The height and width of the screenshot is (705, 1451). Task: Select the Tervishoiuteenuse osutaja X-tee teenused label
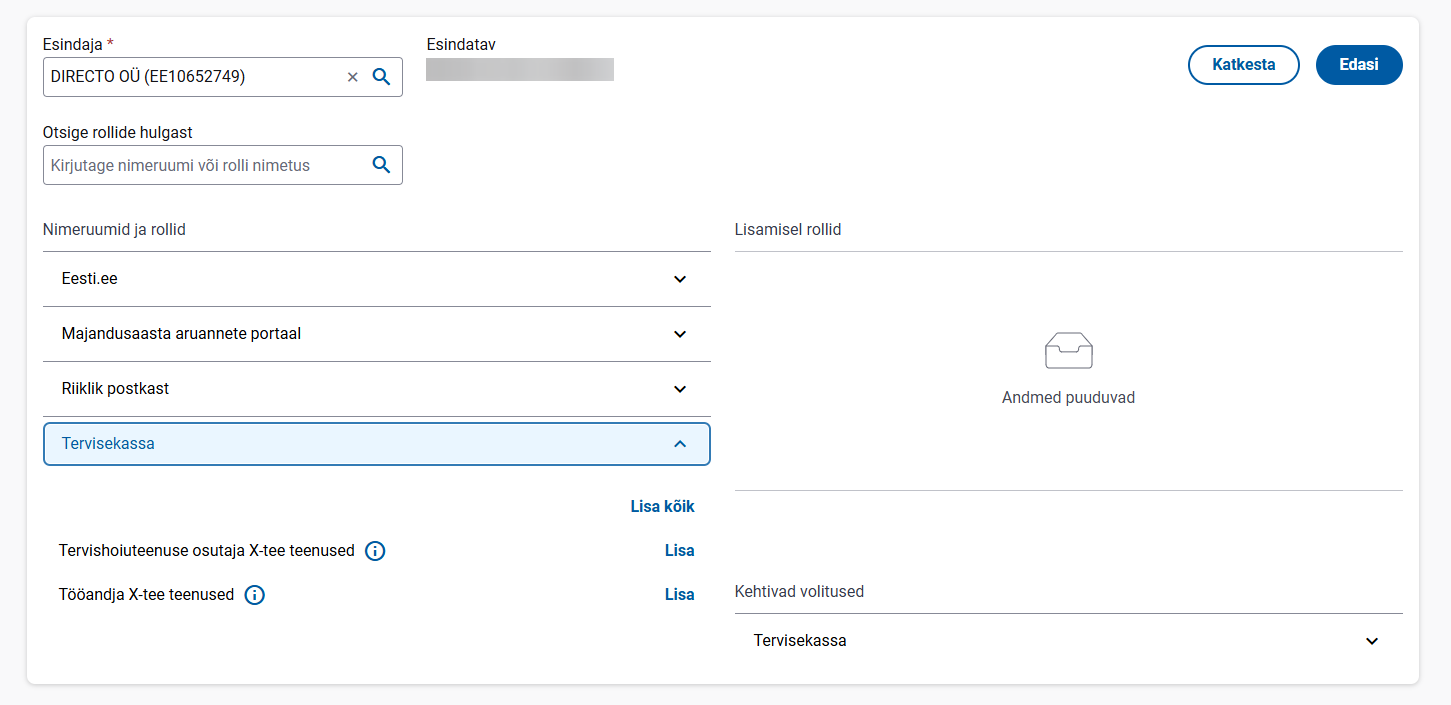(x=207, y=551)
